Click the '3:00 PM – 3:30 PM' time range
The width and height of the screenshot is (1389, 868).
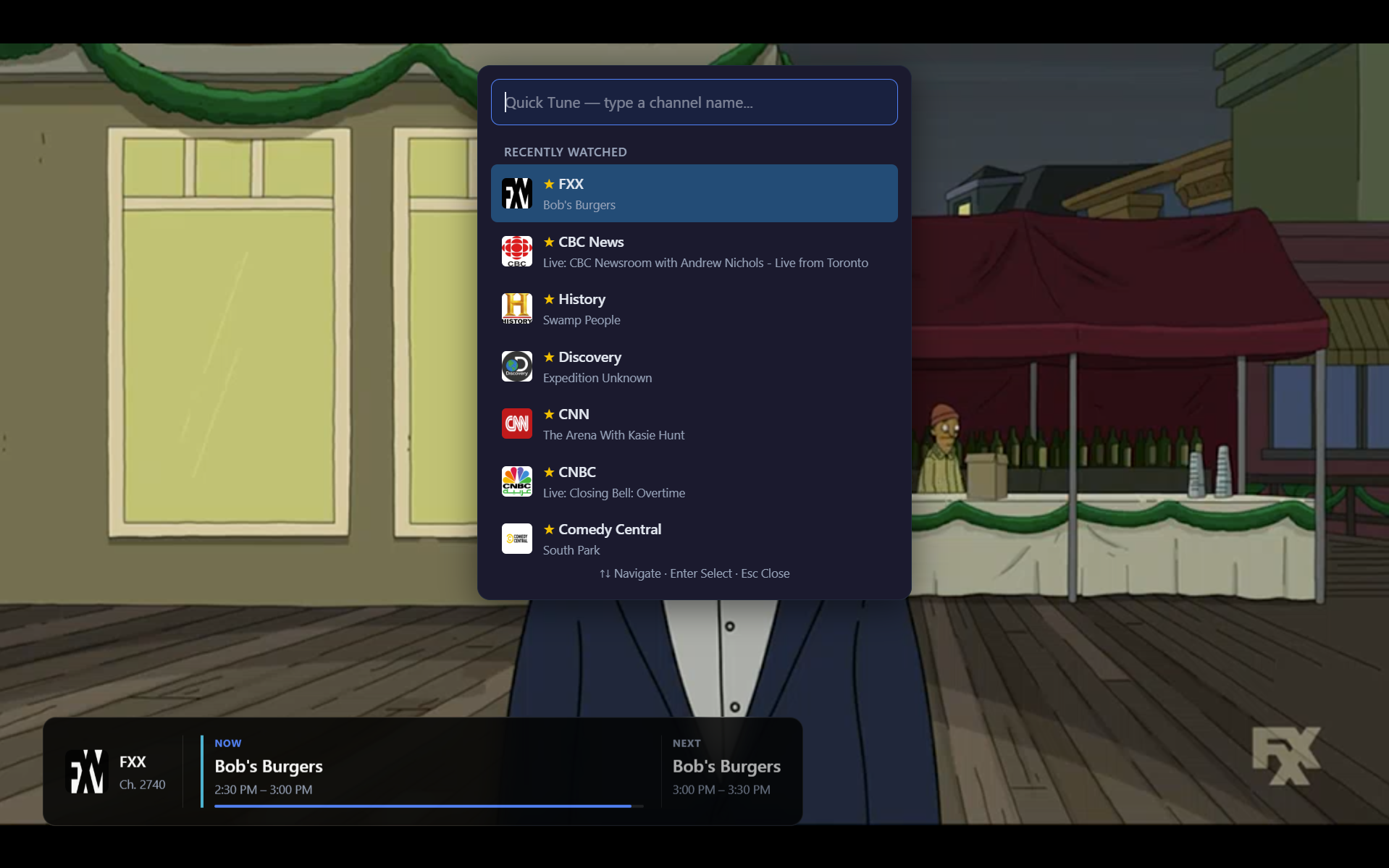coord(721,790)
